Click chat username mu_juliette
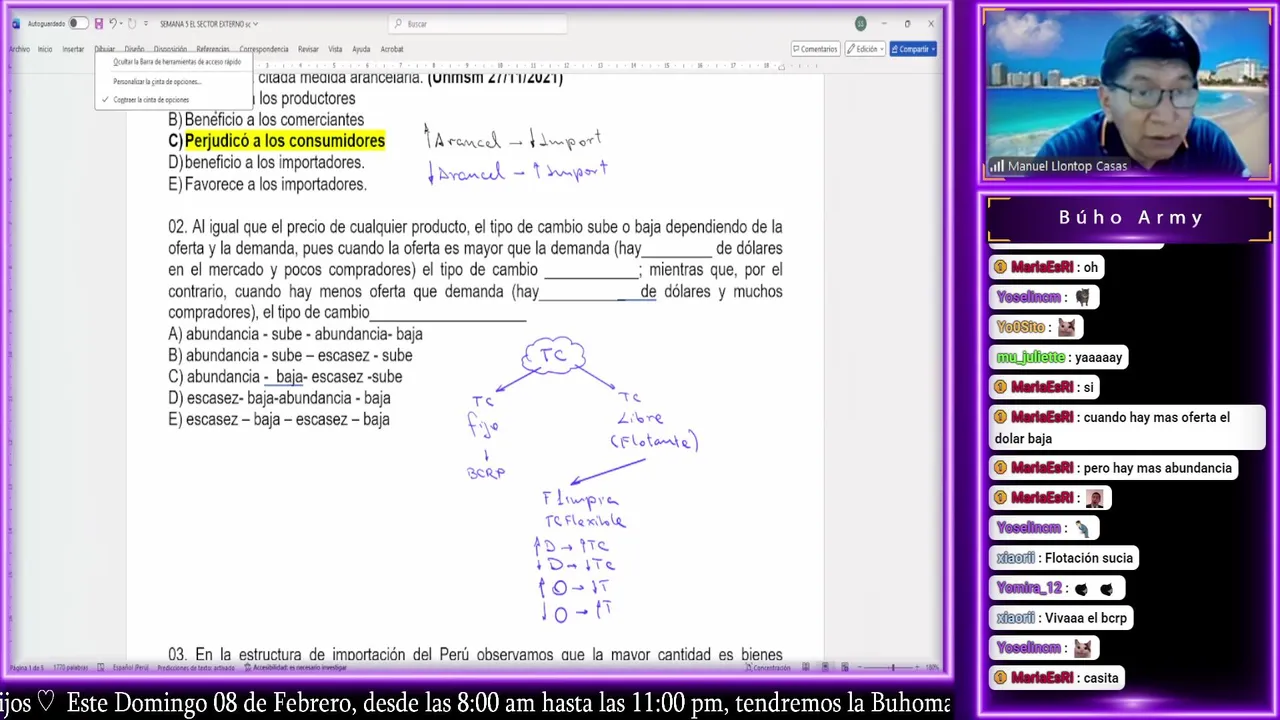The width and height of the screenshot is (1280, 720). pos(1030,357)
